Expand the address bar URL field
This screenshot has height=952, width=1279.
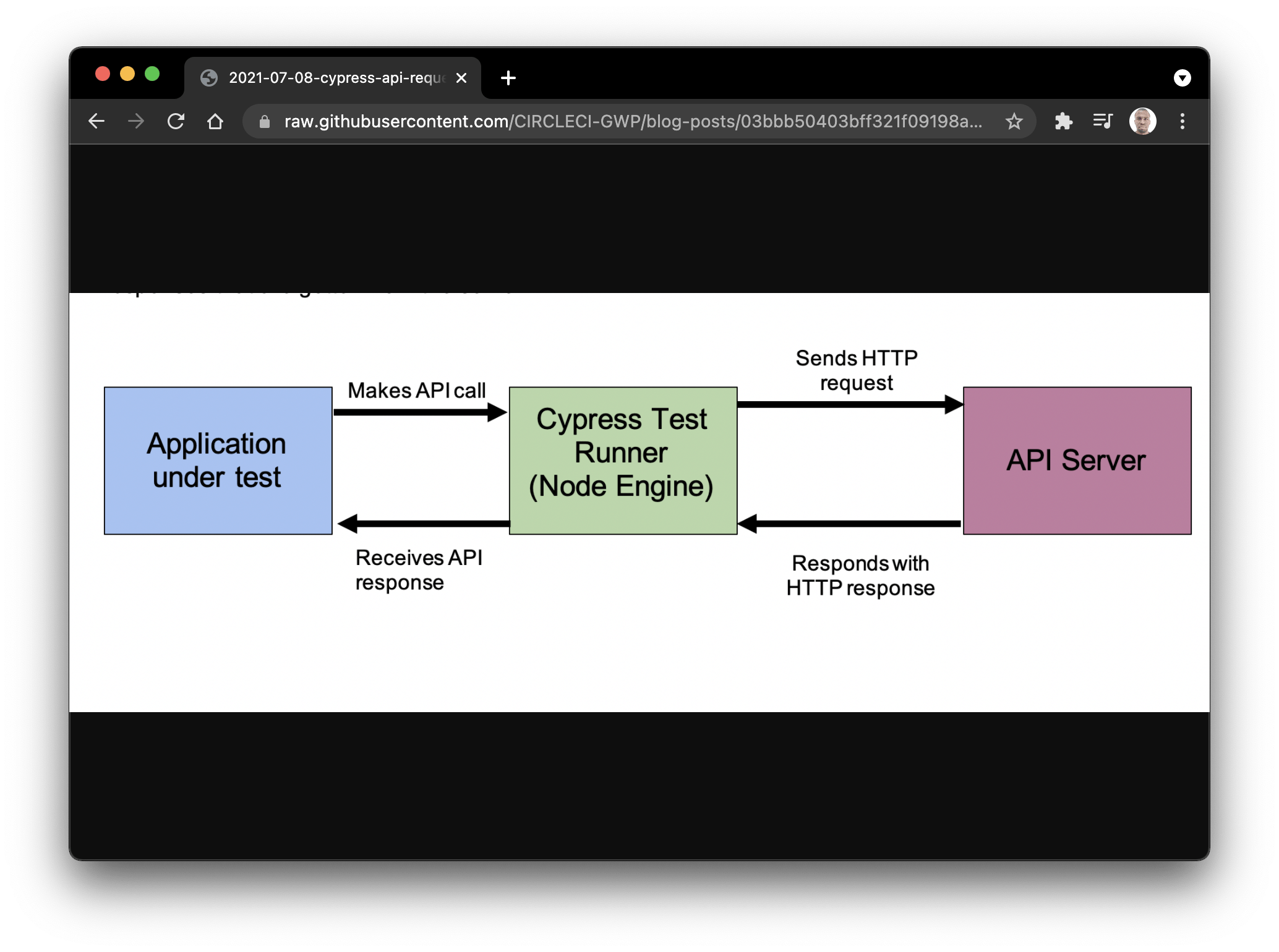[618, 121]
